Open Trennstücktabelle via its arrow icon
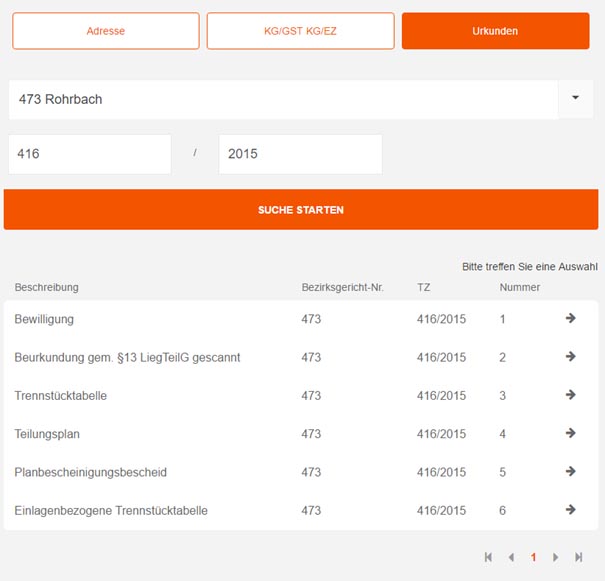 click(x=570, y=395)
